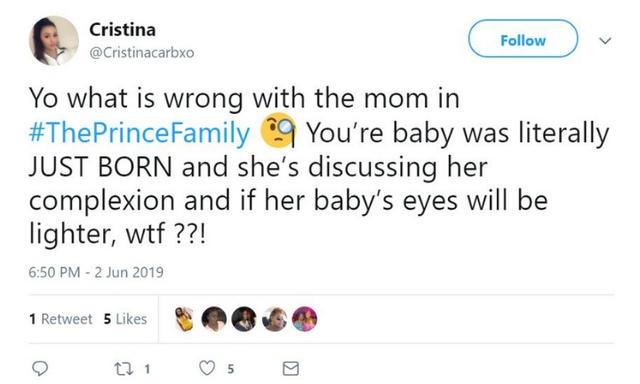The image size is (640, 384).
Task: Retweet using the arrows icon
Action: pos(123,369)
